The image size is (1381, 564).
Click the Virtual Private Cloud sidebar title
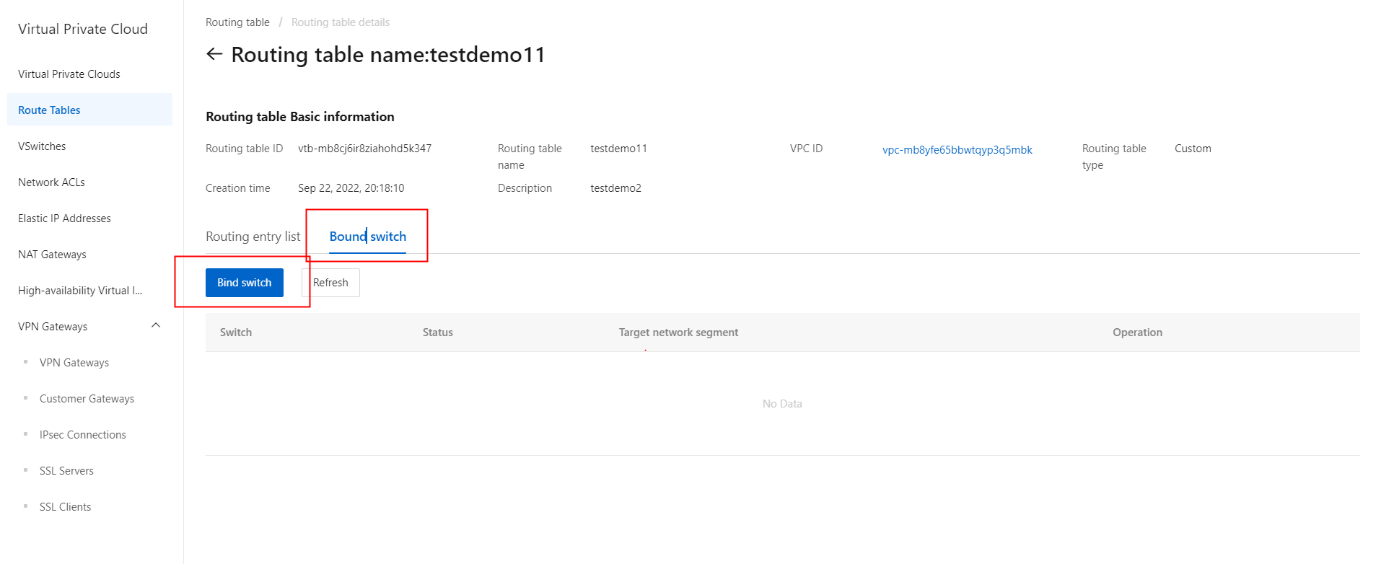tap(83, 29)
